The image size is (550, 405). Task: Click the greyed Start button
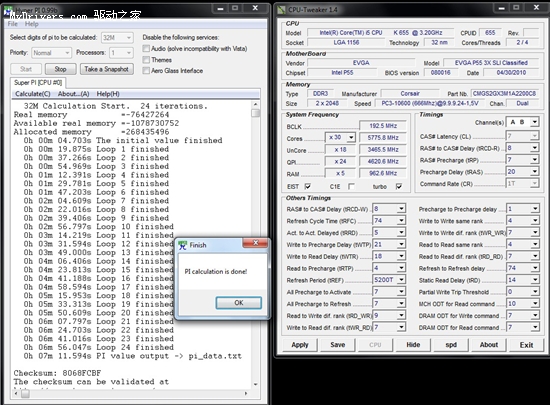pyautogui.click(x=26, y=69)
